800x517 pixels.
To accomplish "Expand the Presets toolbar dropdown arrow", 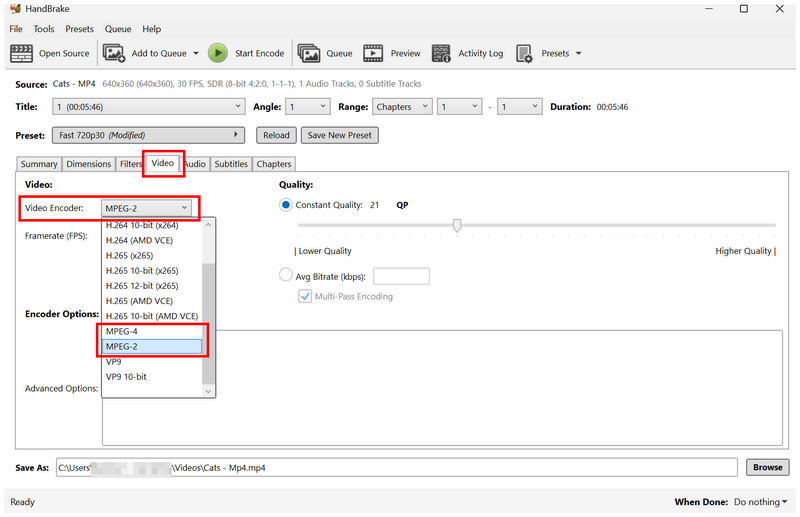I will click(x=579, y=53).
